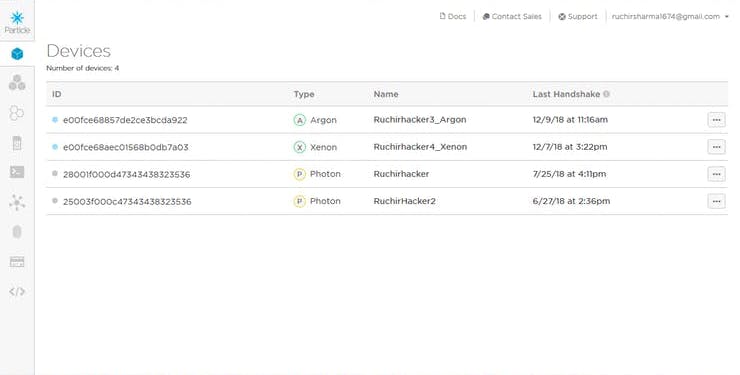Click Photon label in Ruchirhacker row
Screen dimensions: 740x375
325,174
